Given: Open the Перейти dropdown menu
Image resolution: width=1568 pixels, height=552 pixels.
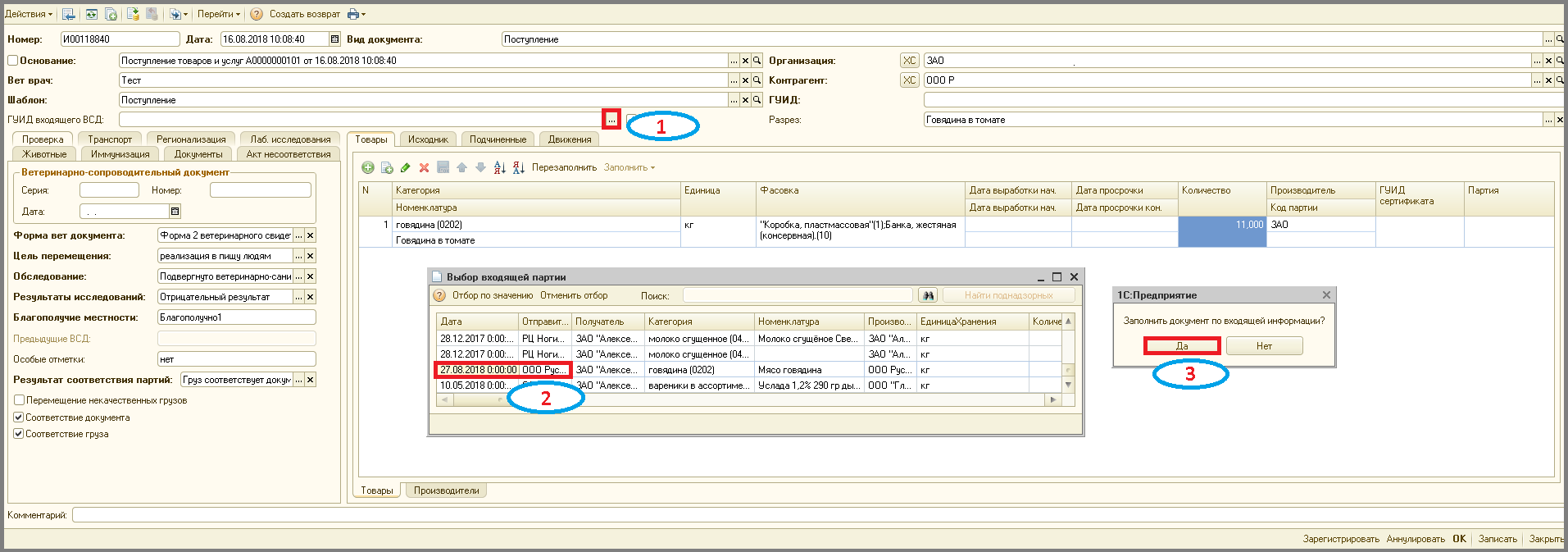Looking at the screenshot, I should (x=219, y=14).
